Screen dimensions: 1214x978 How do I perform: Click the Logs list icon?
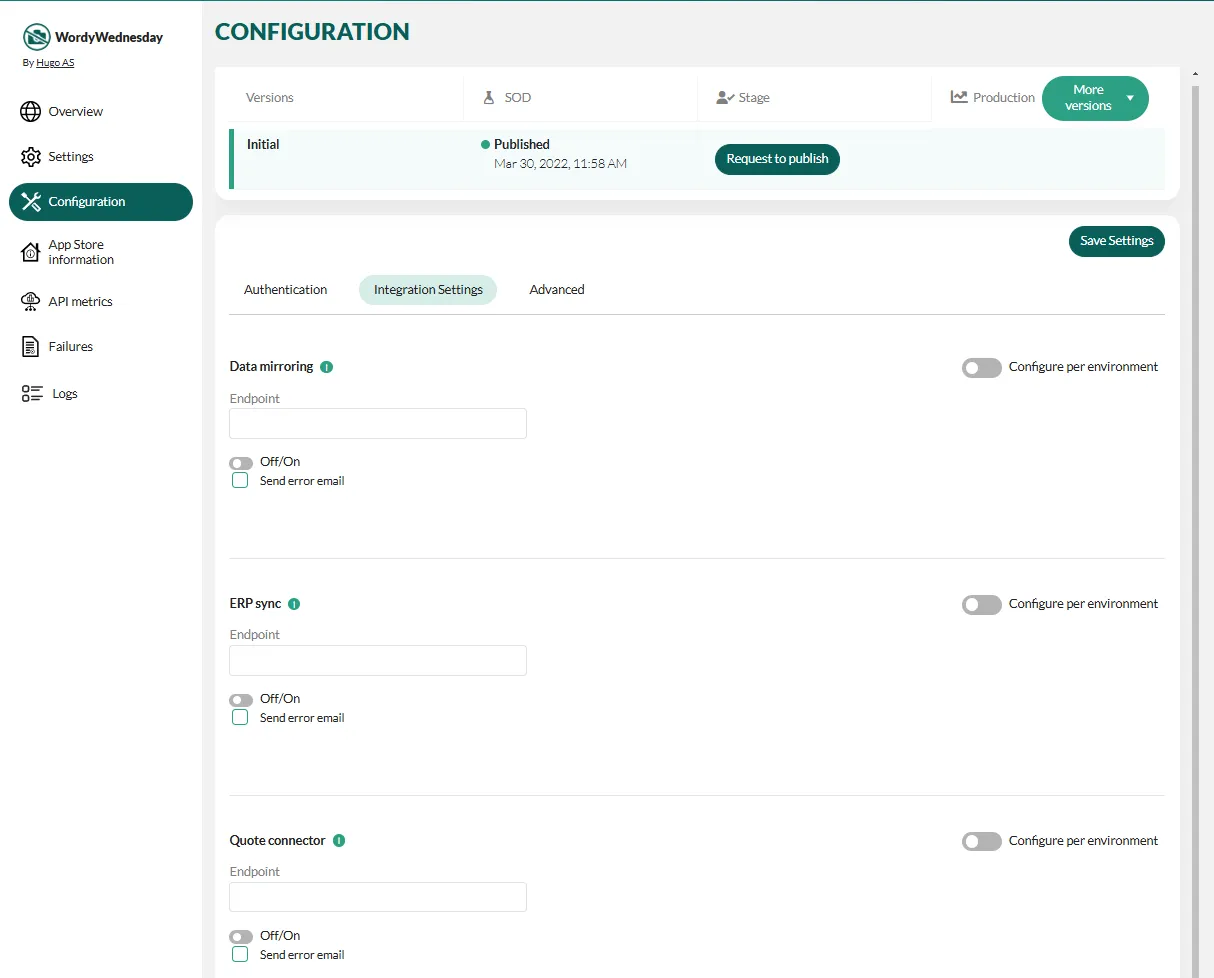(x=32, y=394)
